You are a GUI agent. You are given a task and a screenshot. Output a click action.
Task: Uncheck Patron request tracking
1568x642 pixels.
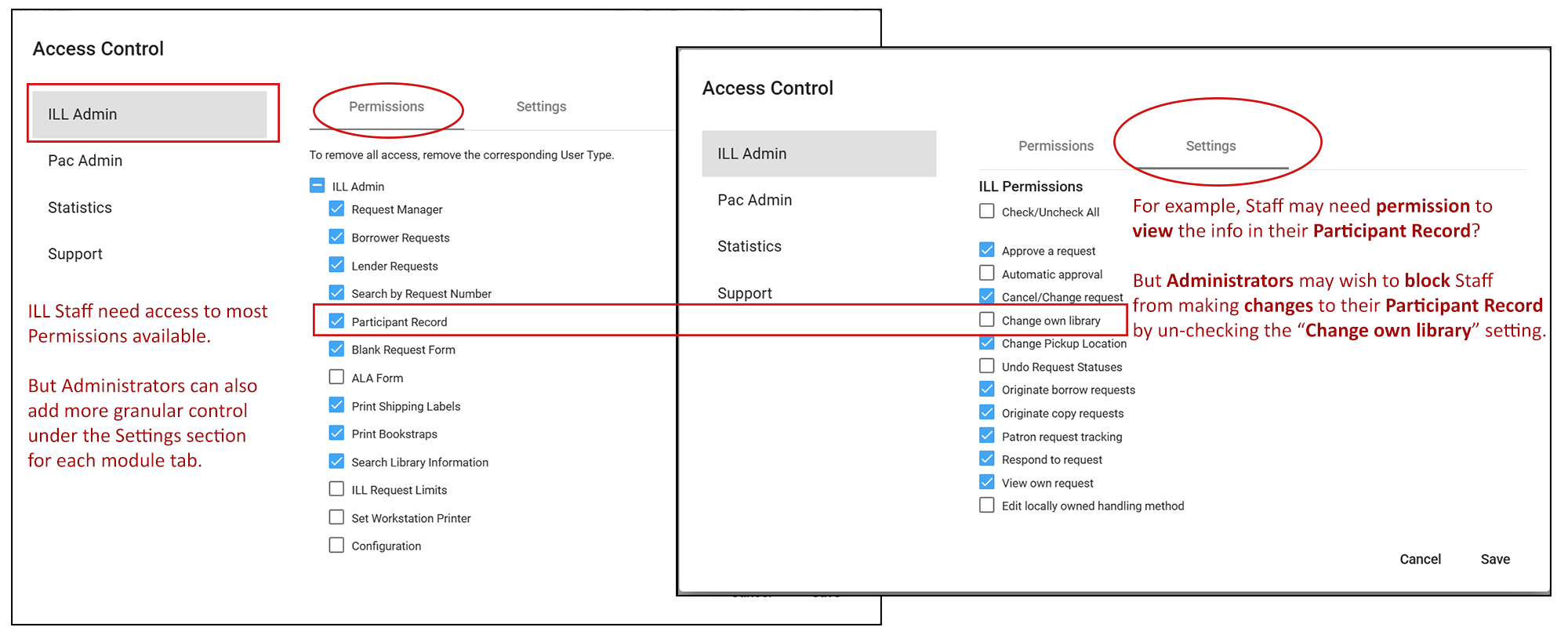tap(987, 436)
